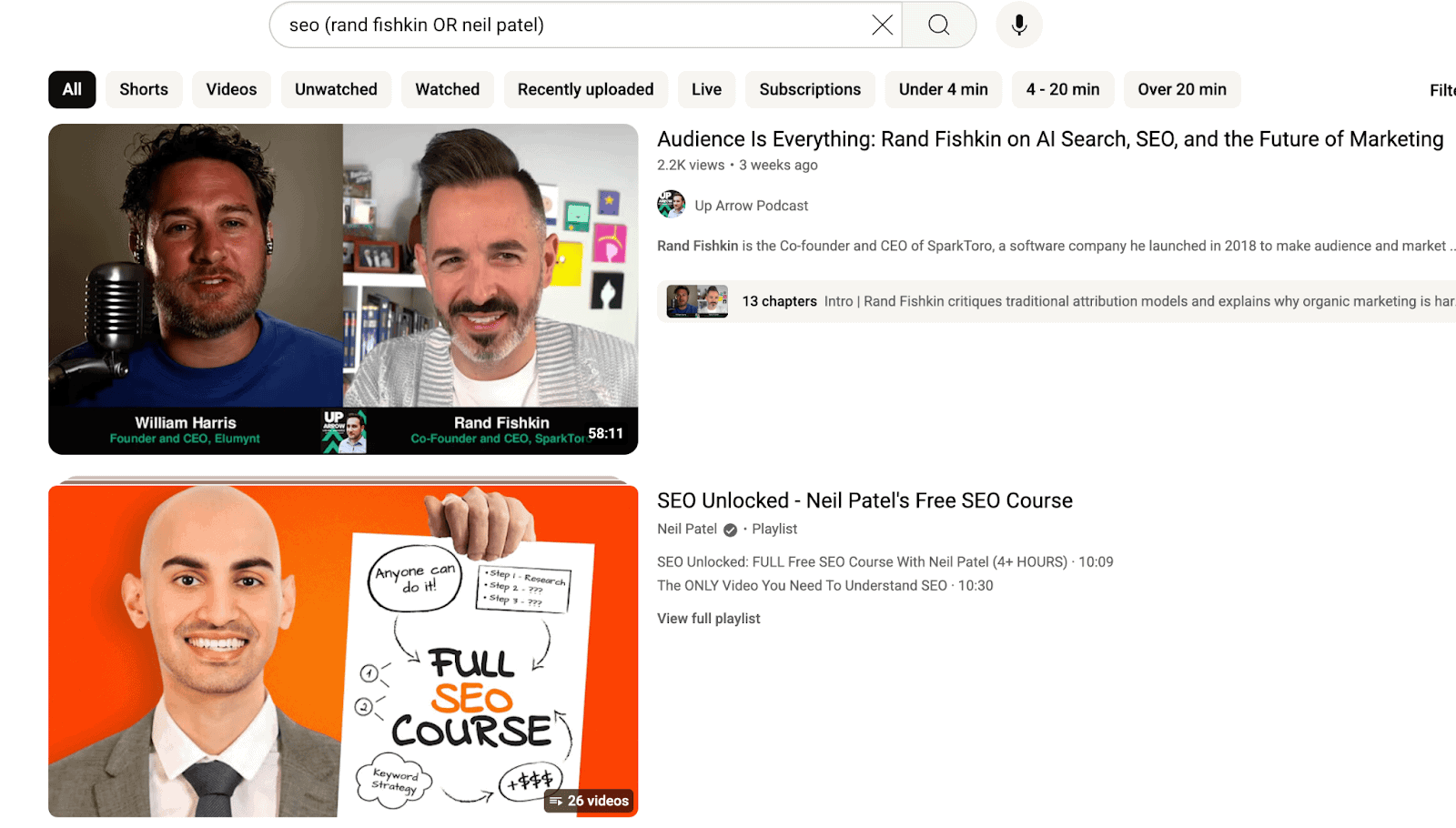The width and height of the screenshot is (1456, 828).
Task: Click the verified badge beside Neil Patel
Action: coord(730,530)
